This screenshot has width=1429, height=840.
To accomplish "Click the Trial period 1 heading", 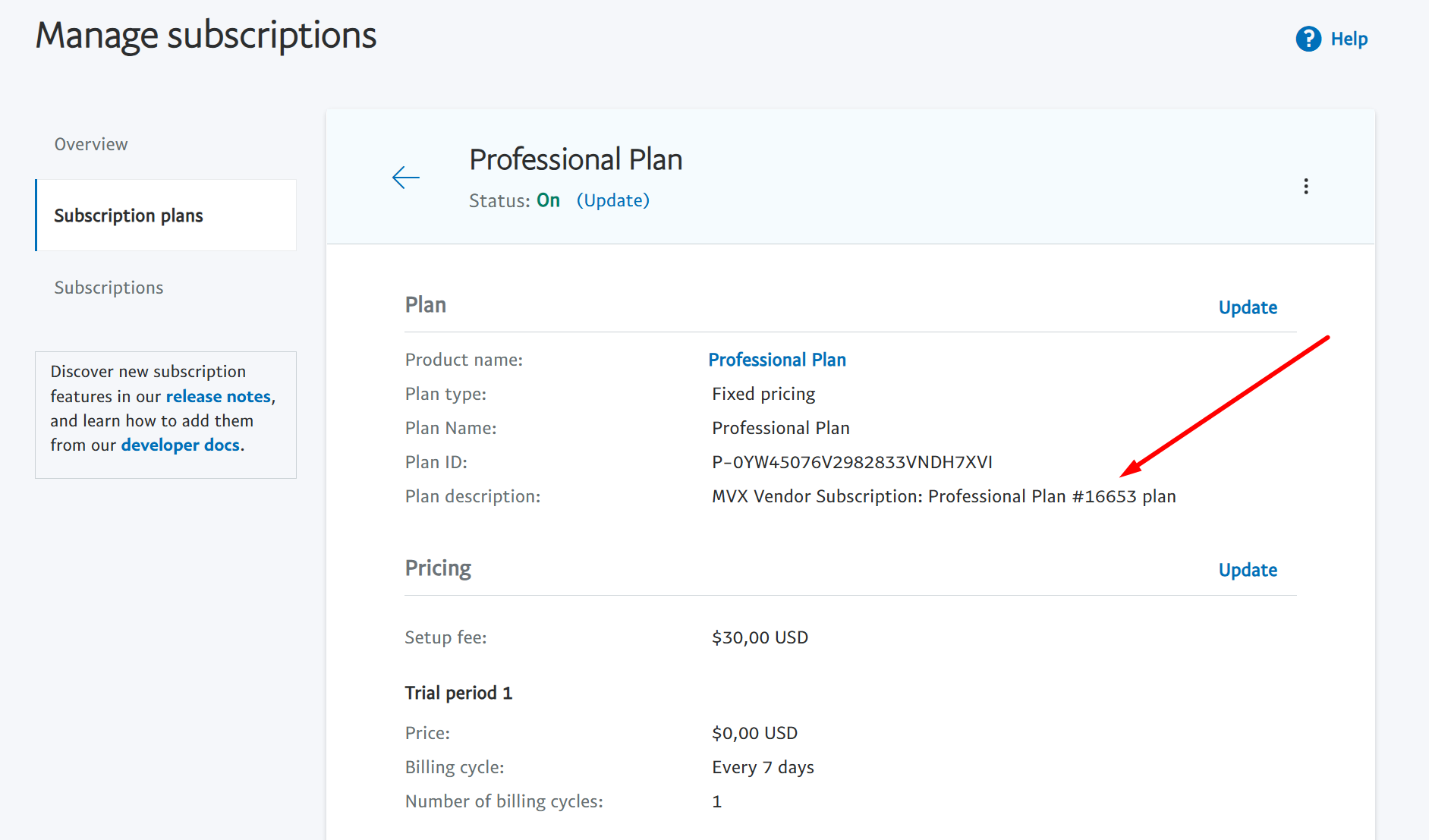I will [x=459, y=693].
